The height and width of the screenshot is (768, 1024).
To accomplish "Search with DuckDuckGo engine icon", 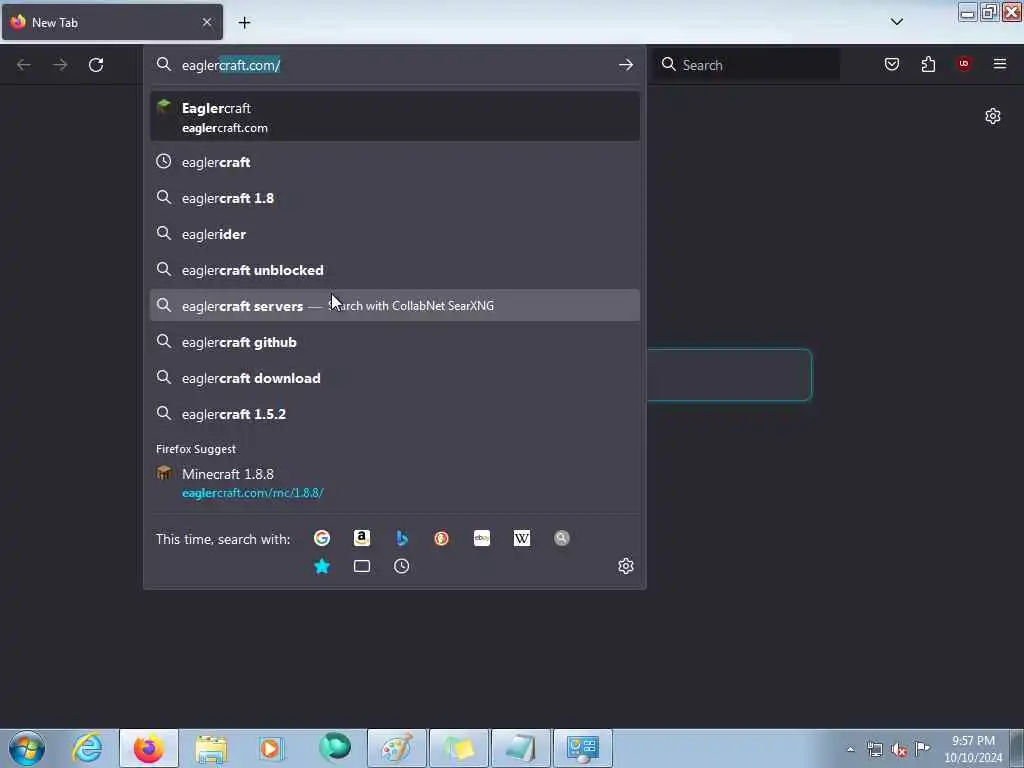I will tap(441, 538).
